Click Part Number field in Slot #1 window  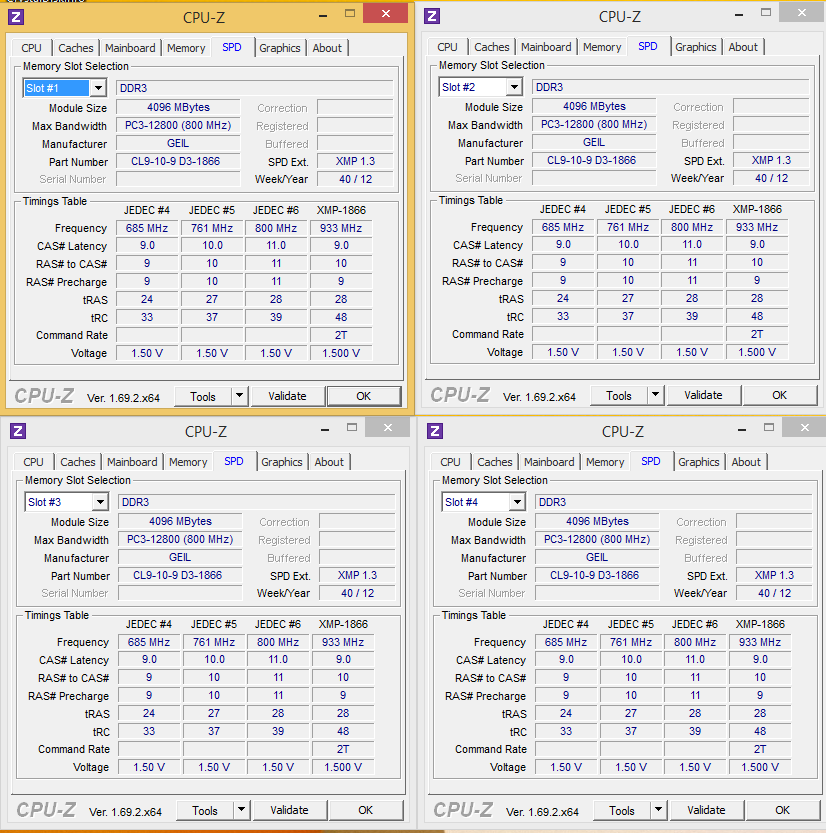coord(178,162)
